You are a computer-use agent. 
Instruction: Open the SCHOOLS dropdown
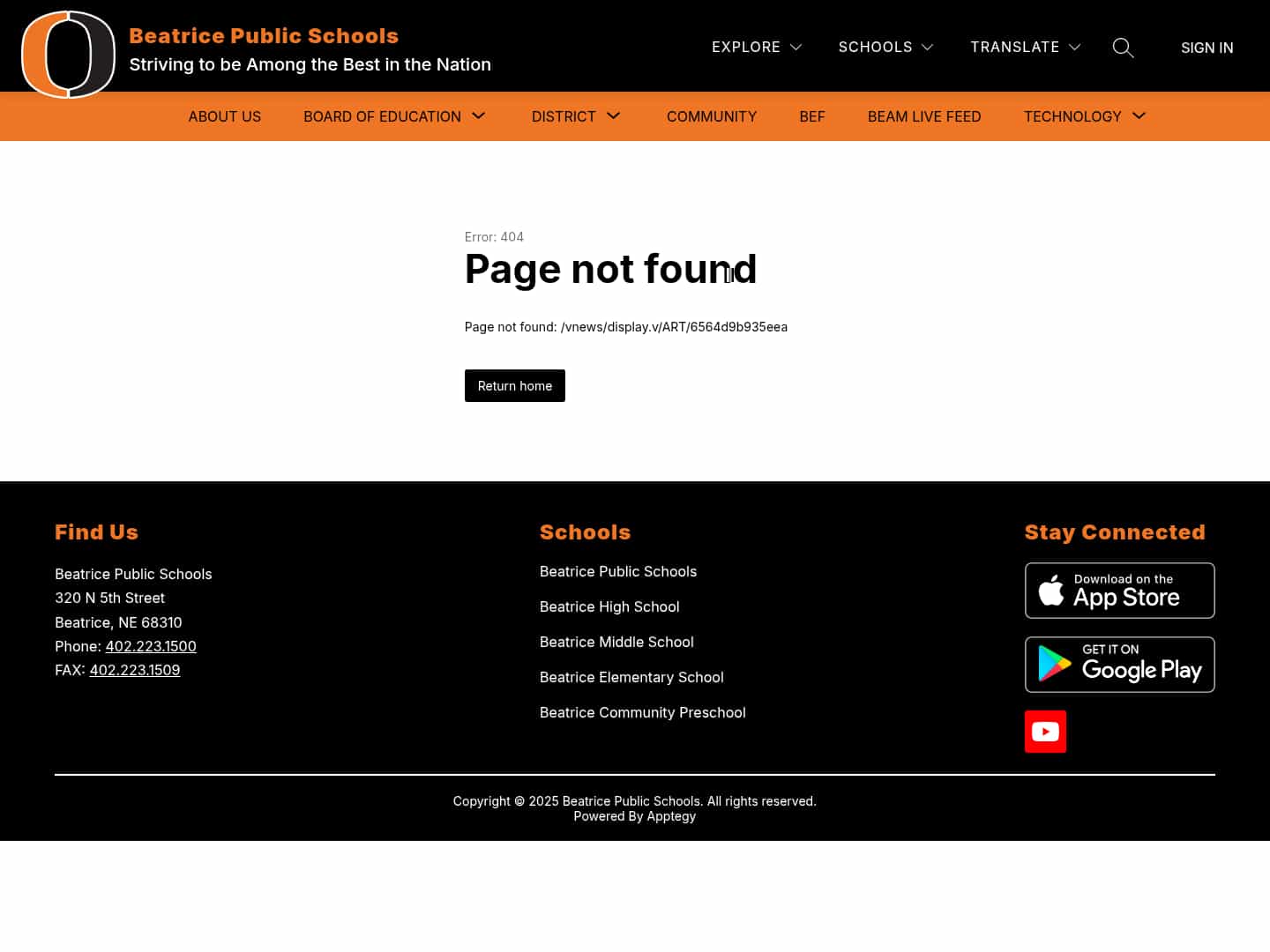click(x=885, y=47)
